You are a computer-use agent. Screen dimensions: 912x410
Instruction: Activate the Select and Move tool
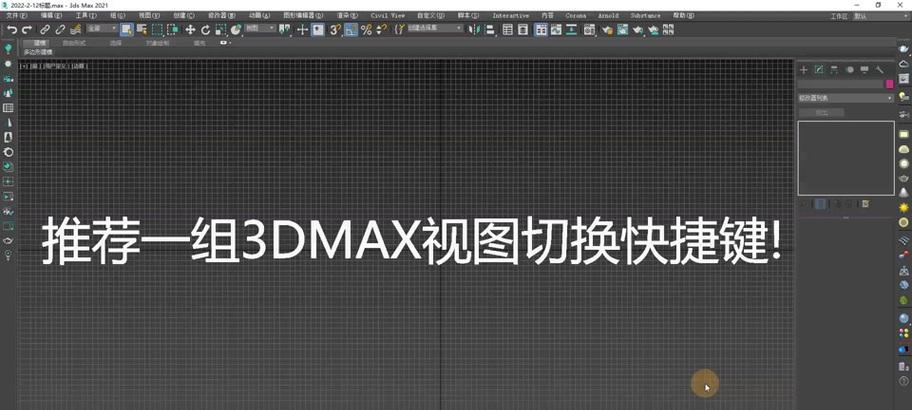coord(190,29)
